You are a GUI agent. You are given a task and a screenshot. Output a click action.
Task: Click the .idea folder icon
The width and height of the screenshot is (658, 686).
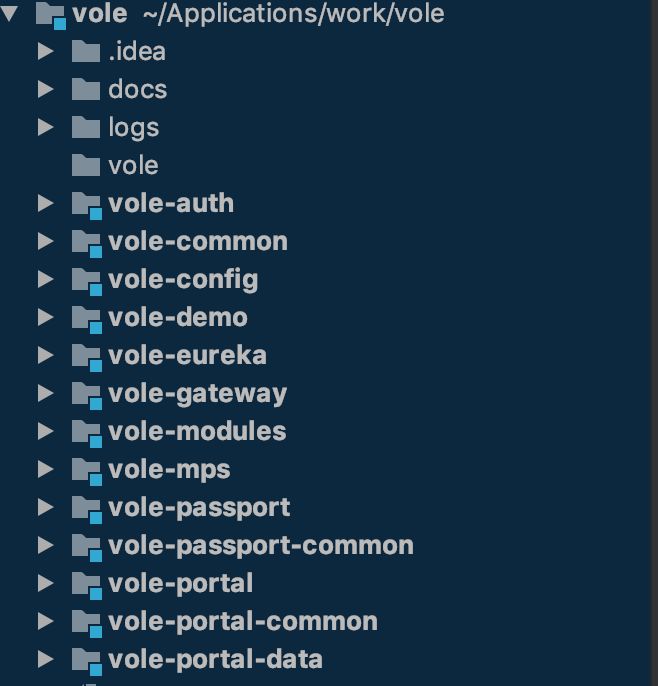(x=86, y=51)
